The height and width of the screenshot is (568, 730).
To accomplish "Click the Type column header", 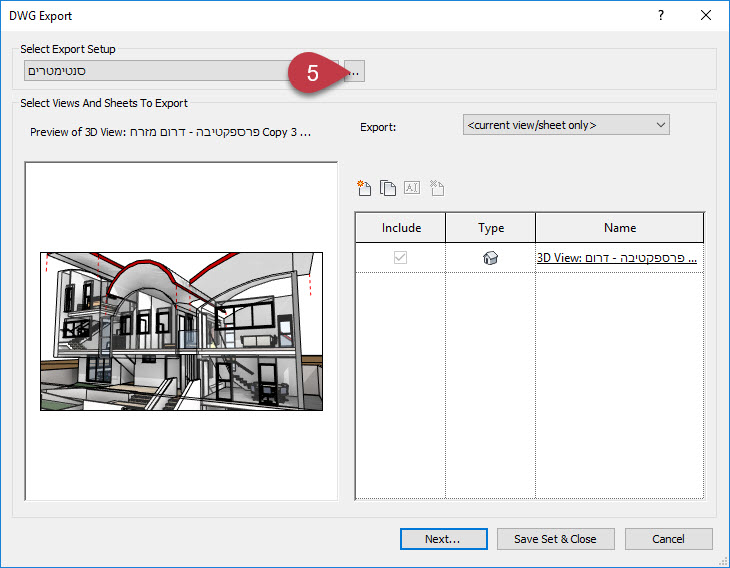I will point(490,228).
